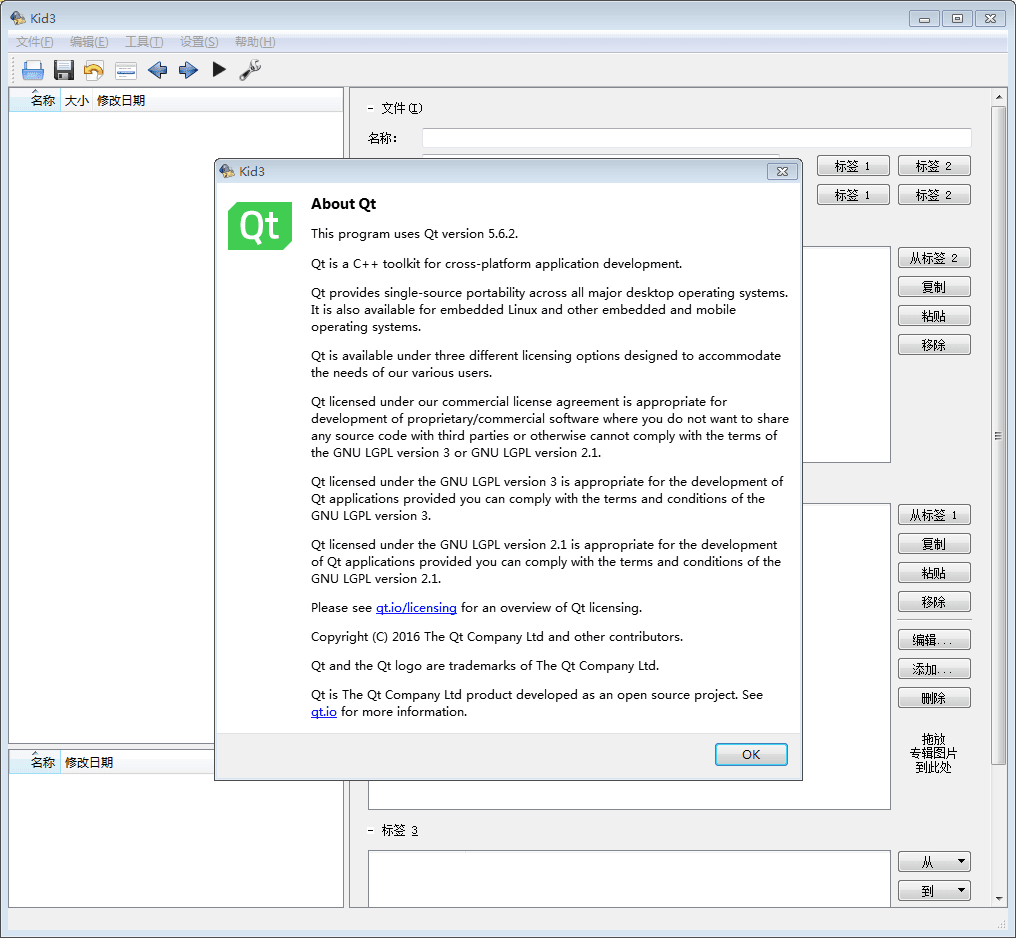Go to previous file with left arrow
1016x938 pixels.
pos(157,70)
